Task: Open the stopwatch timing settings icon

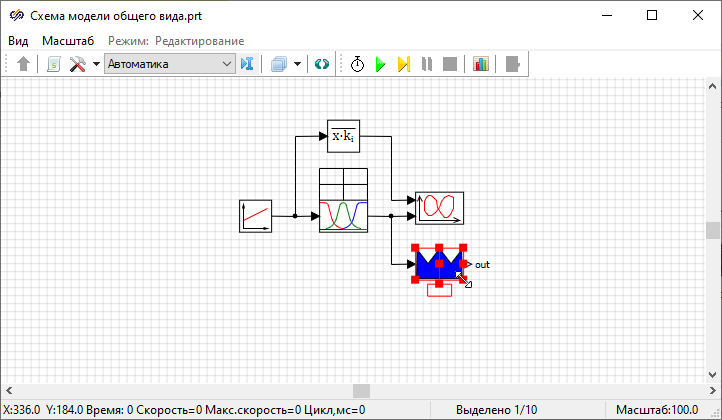Action: [357, 64]
